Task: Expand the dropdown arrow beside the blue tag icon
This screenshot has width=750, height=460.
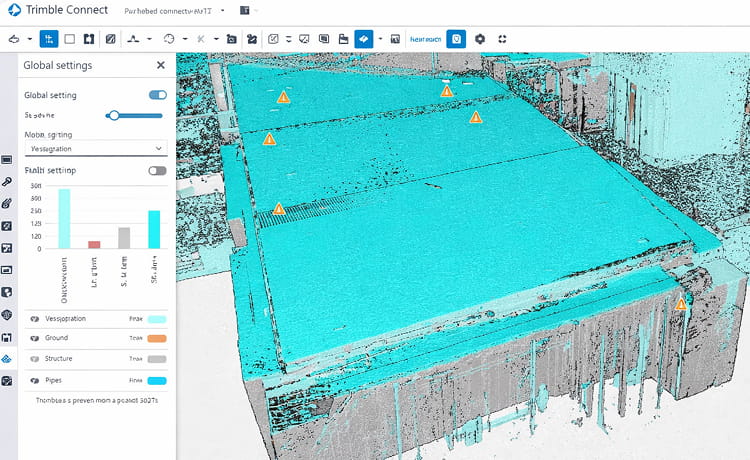Action: pos(380,39)
